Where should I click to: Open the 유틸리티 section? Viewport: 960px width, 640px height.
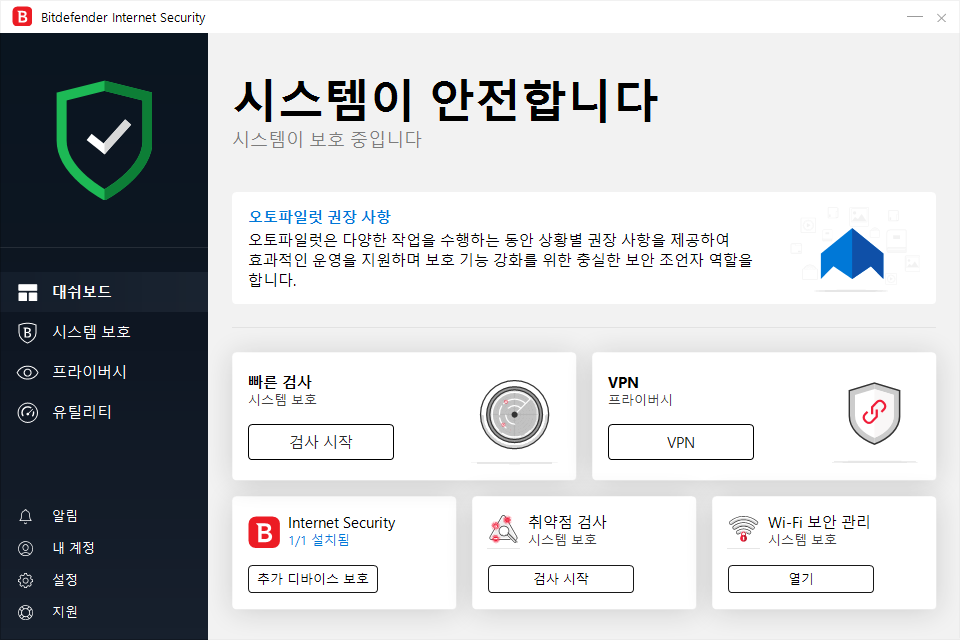click(104, 412)
